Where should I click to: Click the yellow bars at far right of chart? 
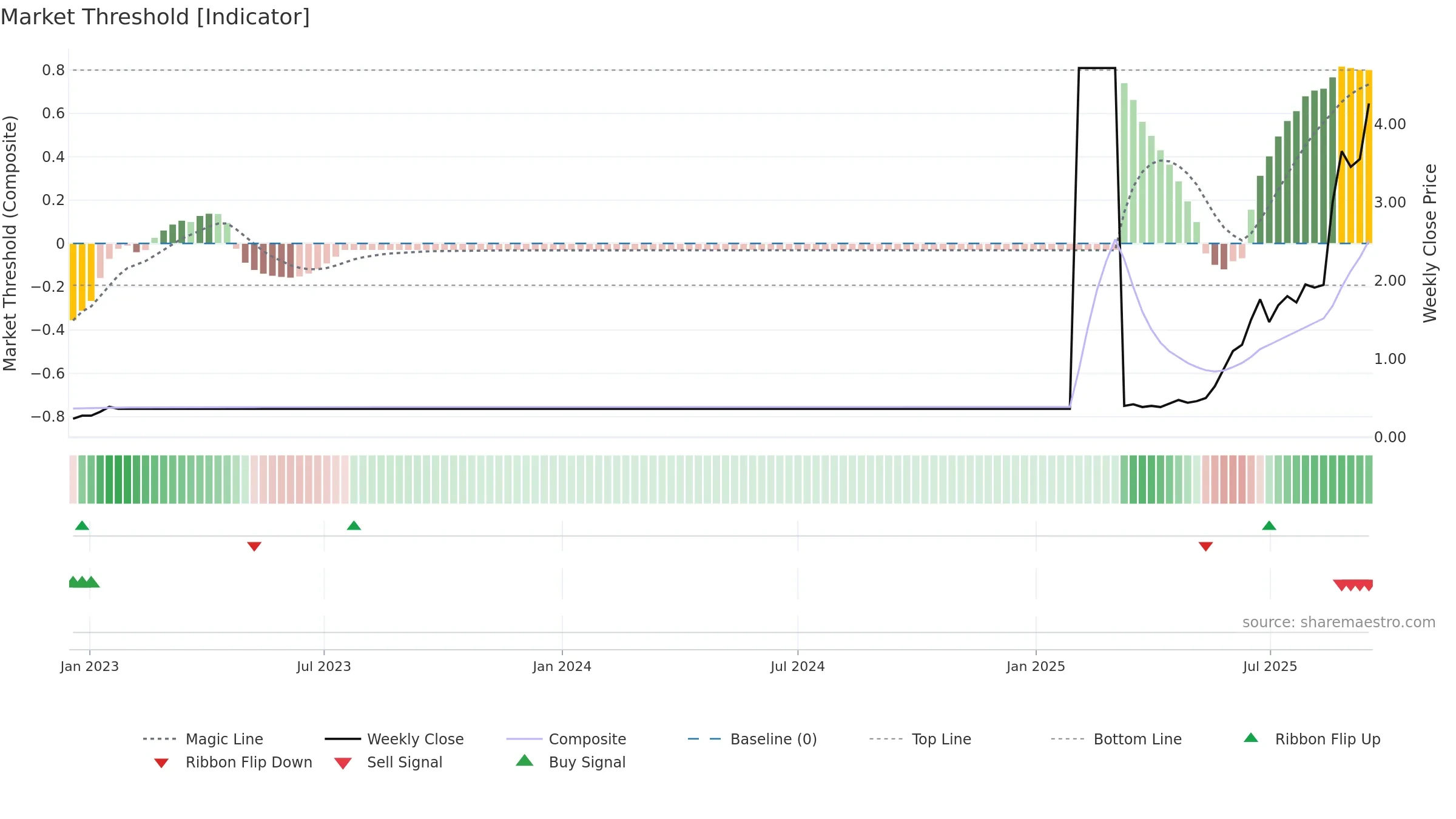point(1355,155)
